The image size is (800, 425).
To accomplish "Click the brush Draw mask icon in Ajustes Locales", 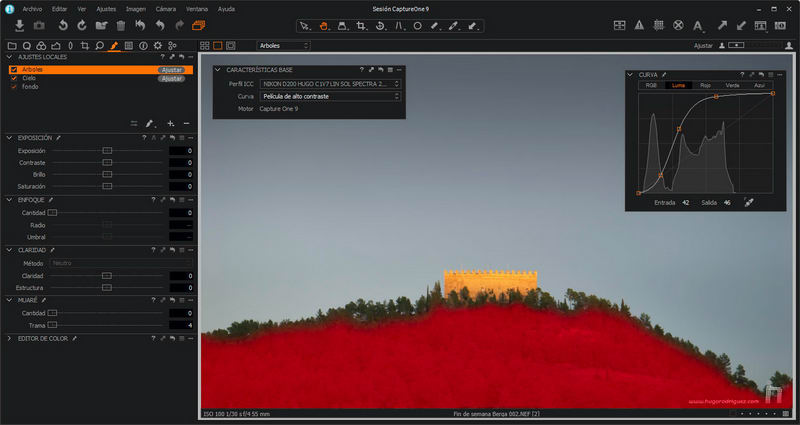I will pyautogui.click(x=150, y=123).
